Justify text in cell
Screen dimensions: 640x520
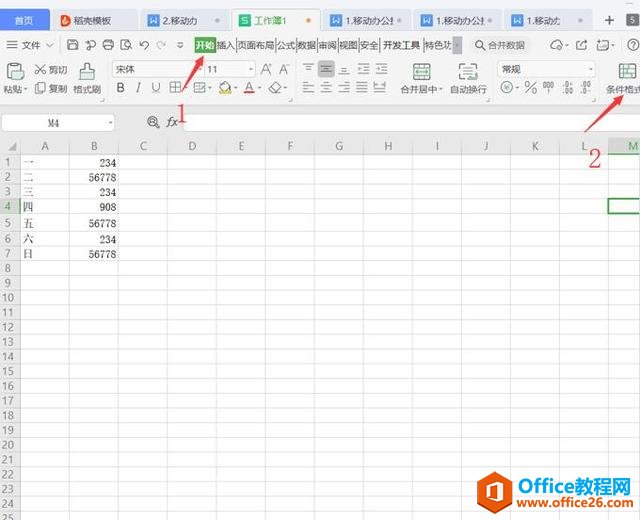(x=362, y=87)
